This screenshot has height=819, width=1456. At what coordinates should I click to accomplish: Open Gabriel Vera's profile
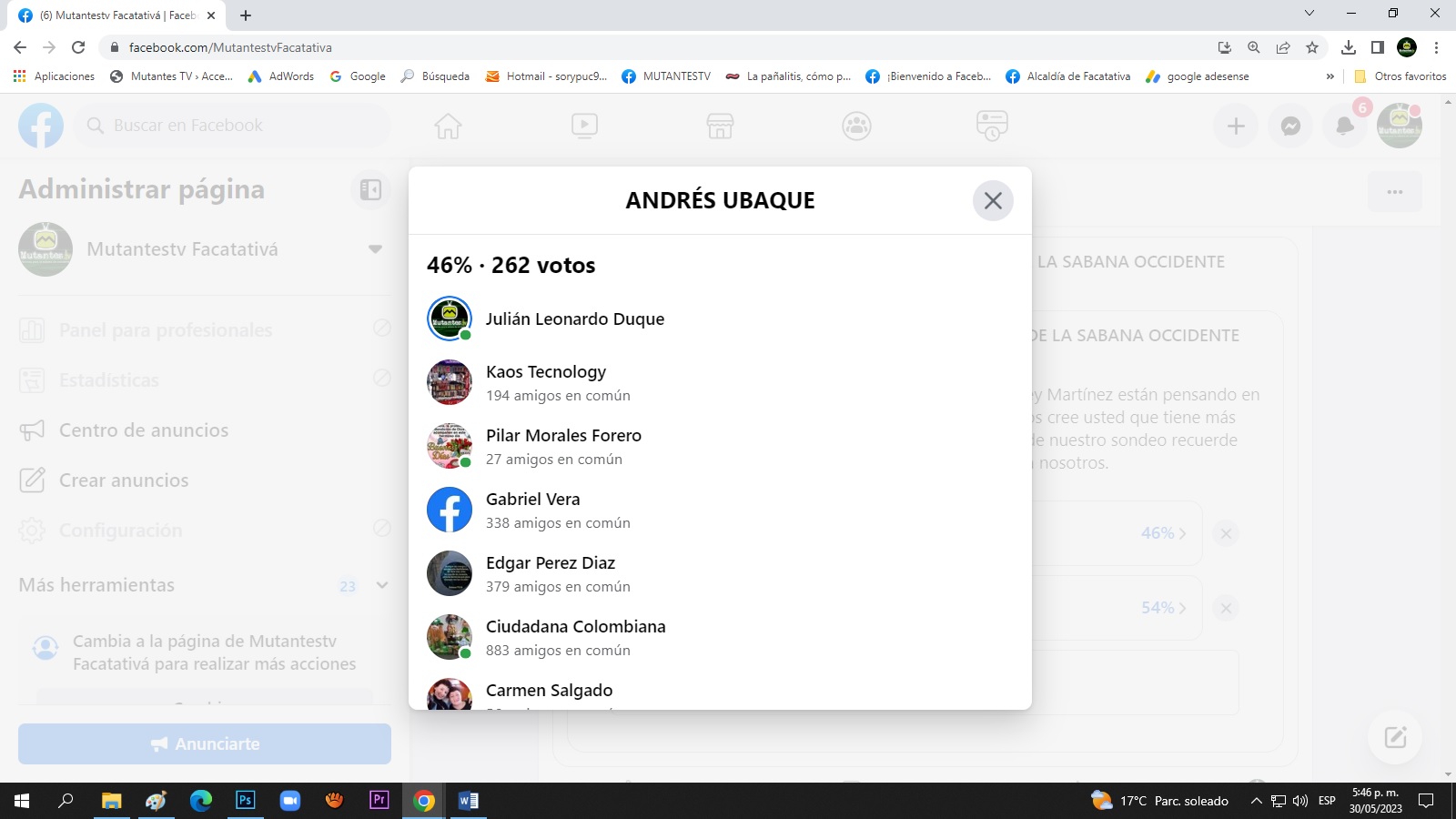[532, 499]
